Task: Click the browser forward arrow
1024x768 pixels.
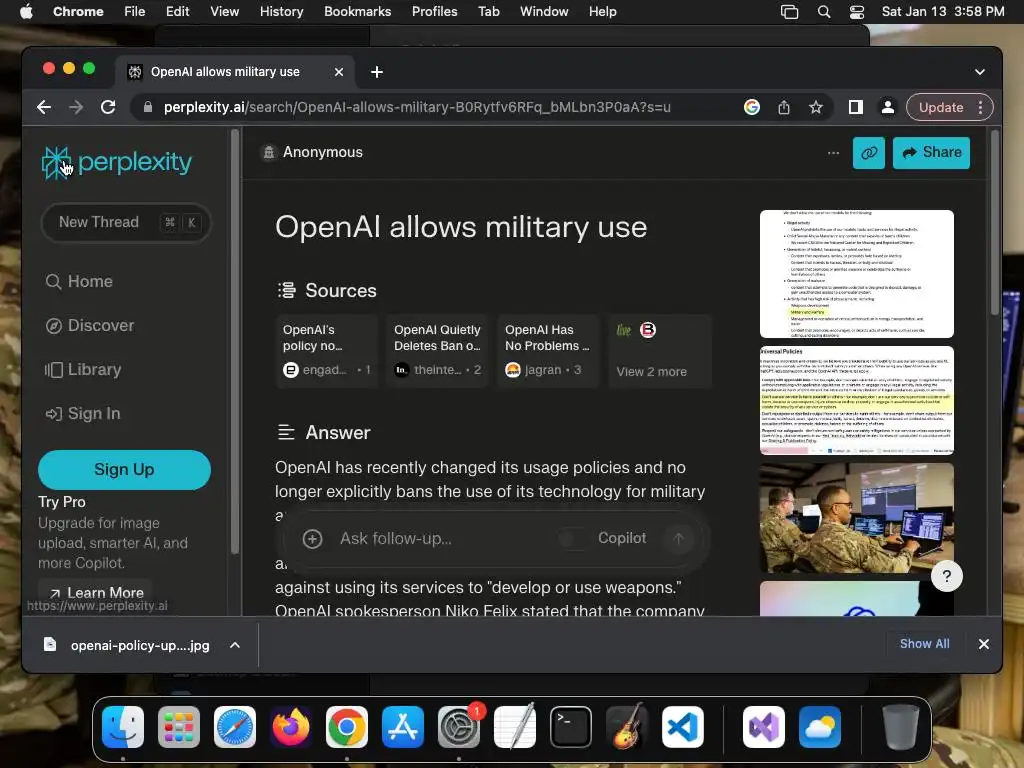Action: 76,107
